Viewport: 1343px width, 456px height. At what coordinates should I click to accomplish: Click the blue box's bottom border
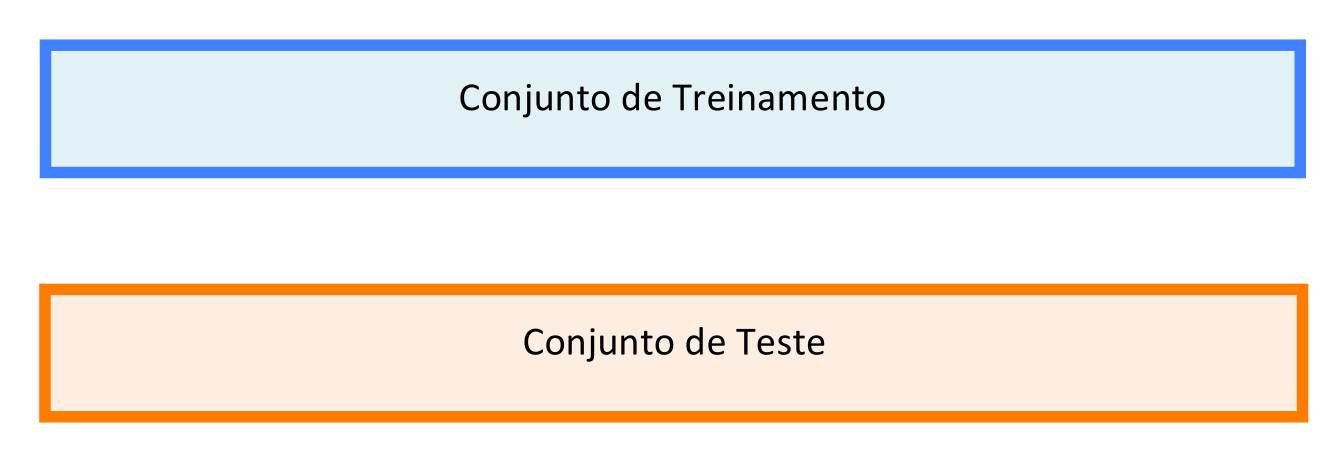point(672,173)
